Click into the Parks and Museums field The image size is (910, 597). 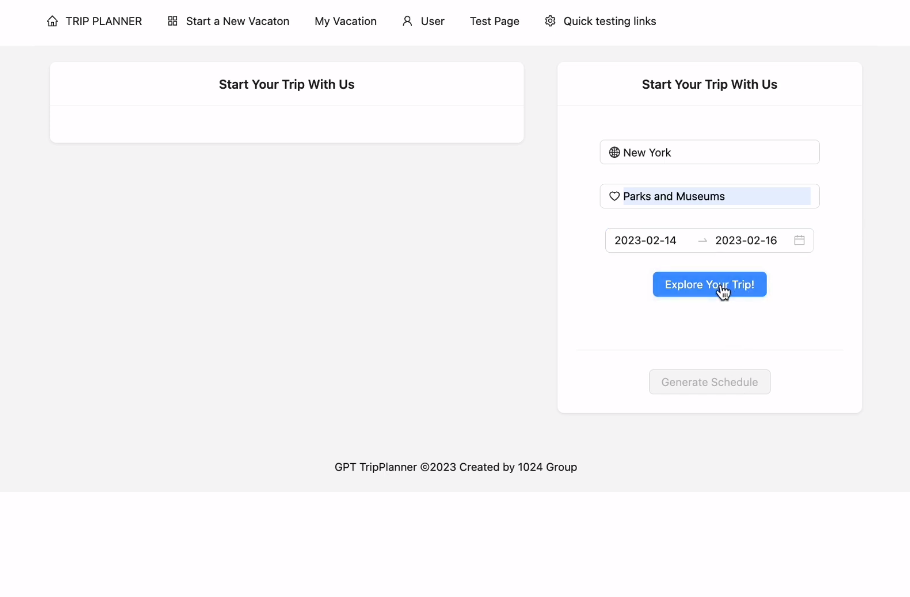click(x=715, y=197)
